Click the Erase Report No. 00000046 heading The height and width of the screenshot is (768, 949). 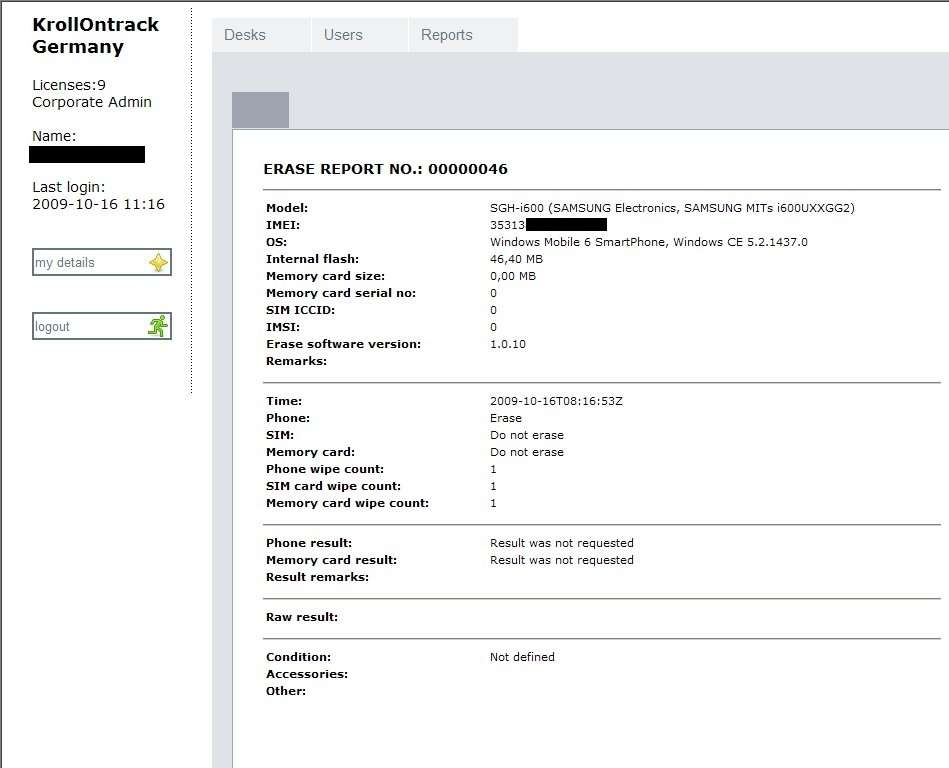385,169
